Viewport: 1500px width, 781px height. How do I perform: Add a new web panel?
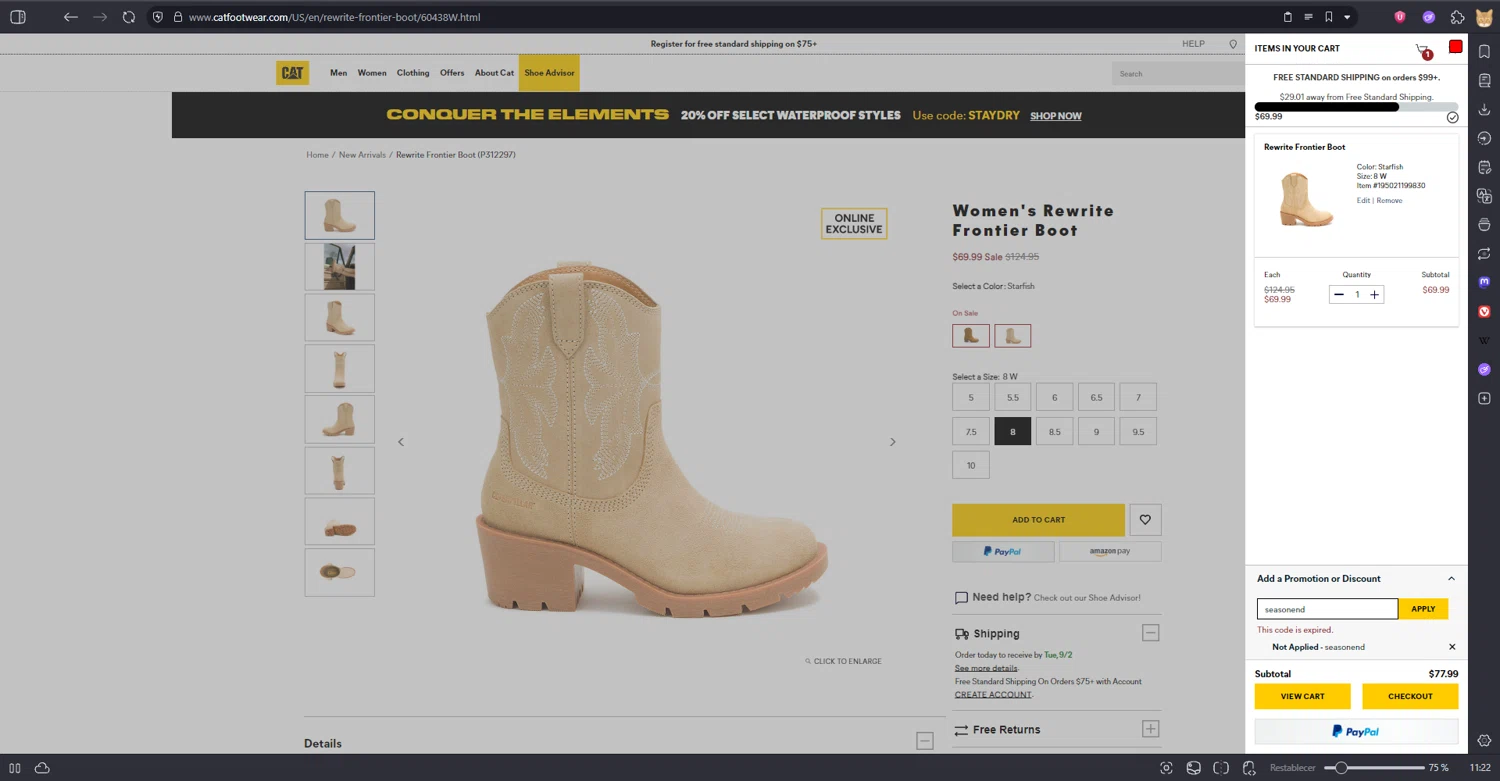click(1485, 399)
